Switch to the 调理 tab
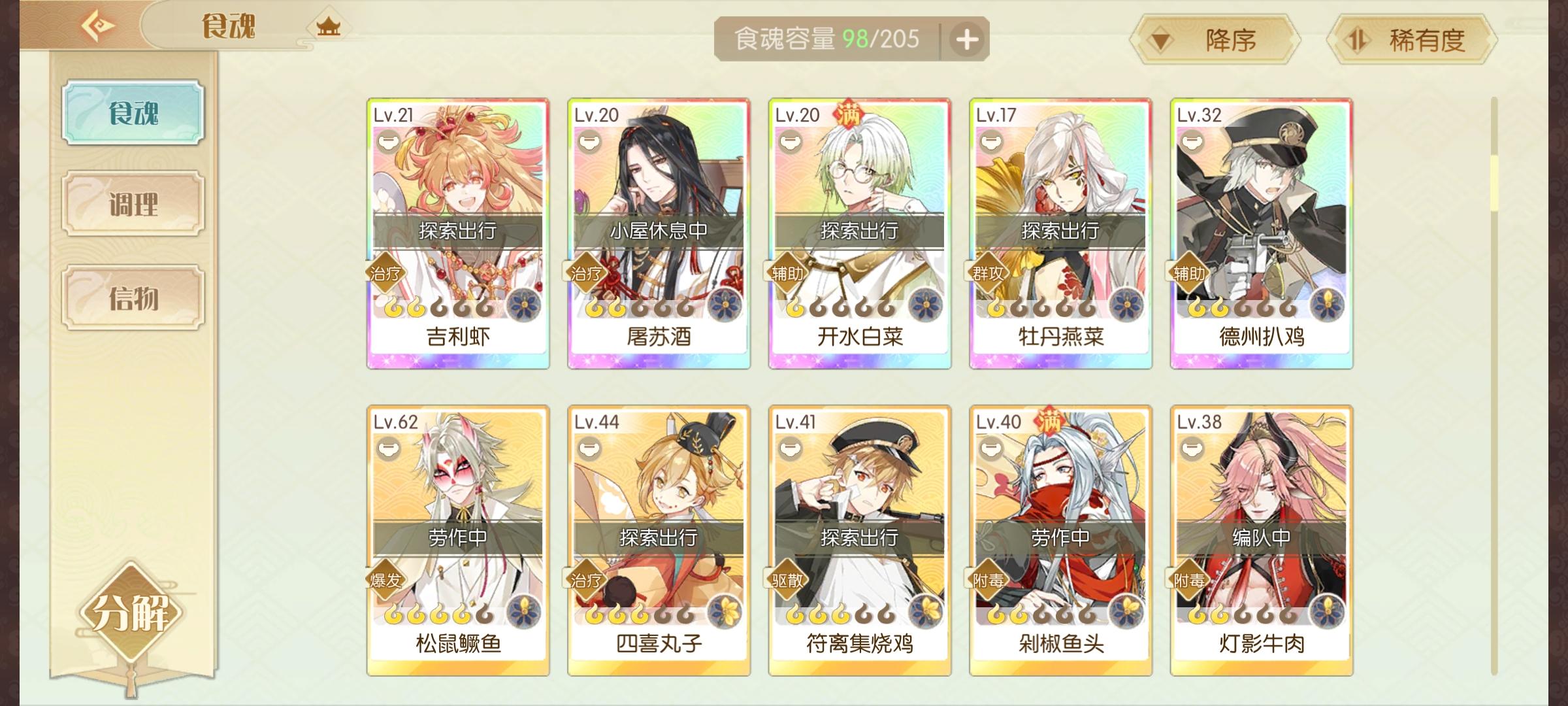 133,204
